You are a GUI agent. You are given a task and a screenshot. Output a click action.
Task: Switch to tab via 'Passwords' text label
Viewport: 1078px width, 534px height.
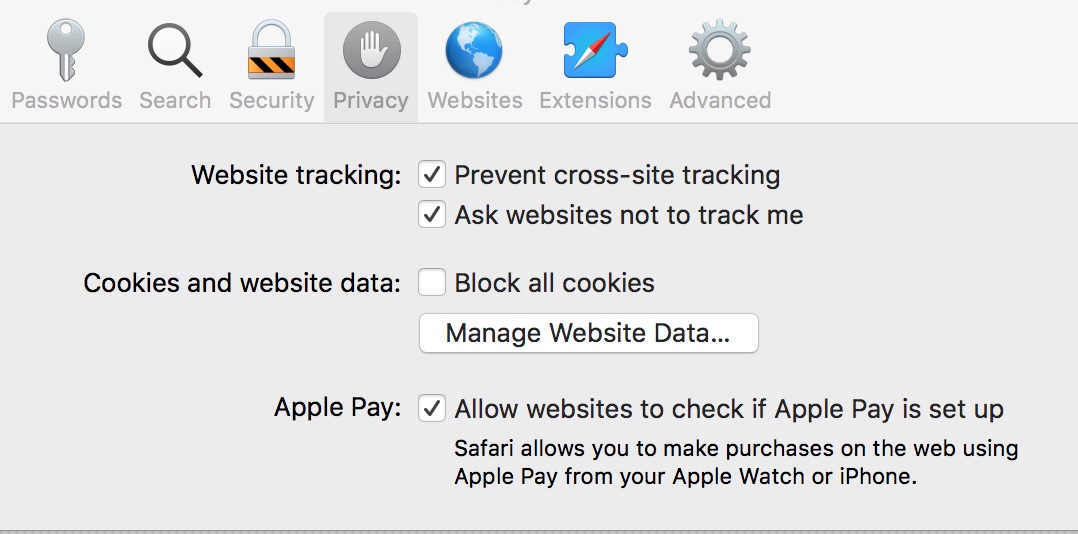[x=66, y=101]
